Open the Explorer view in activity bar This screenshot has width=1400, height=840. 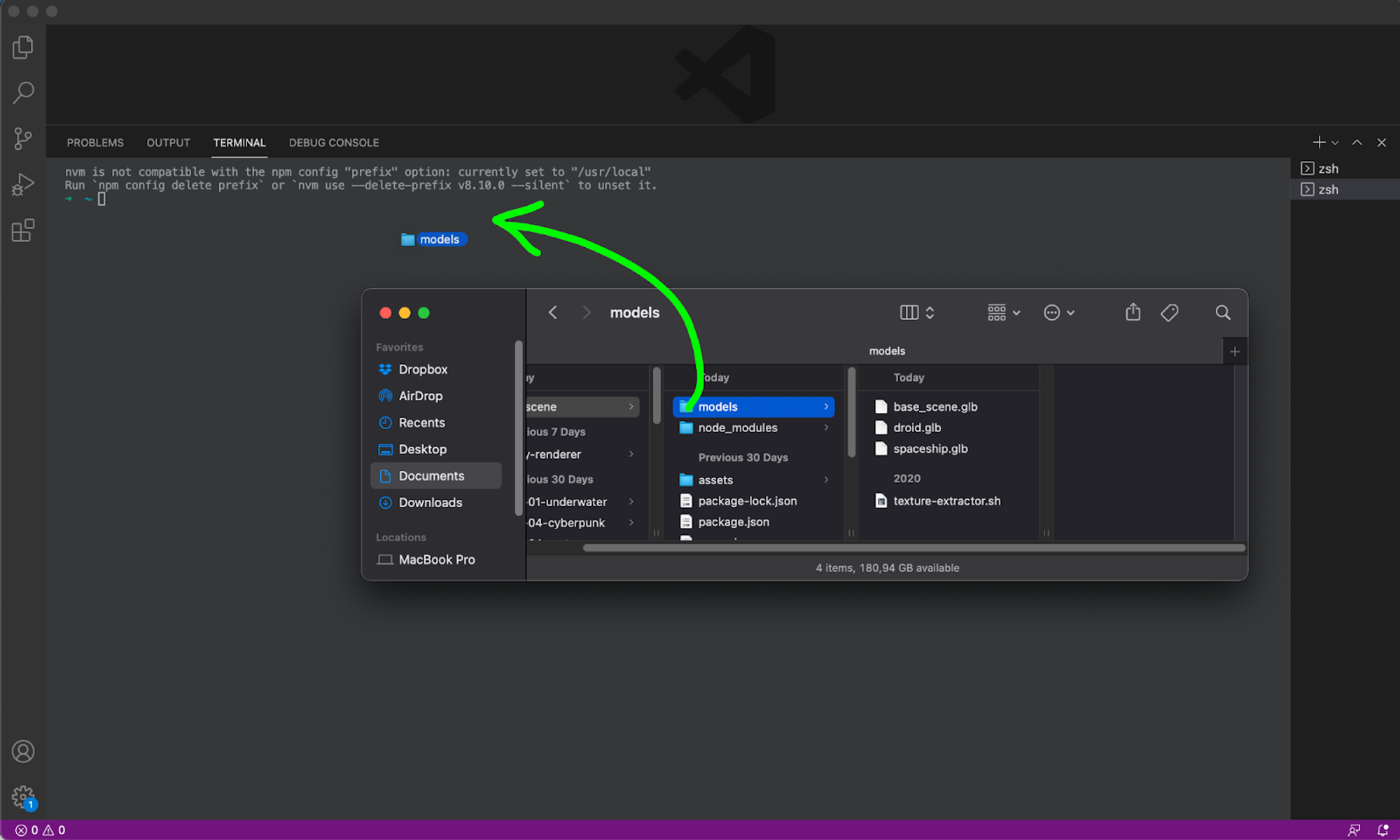[23, 48]
